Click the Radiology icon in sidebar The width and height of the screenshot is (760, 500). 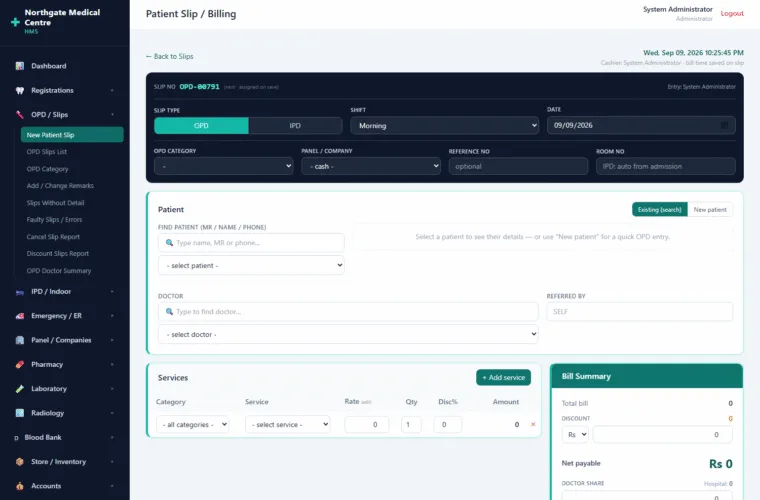point(19,413)
